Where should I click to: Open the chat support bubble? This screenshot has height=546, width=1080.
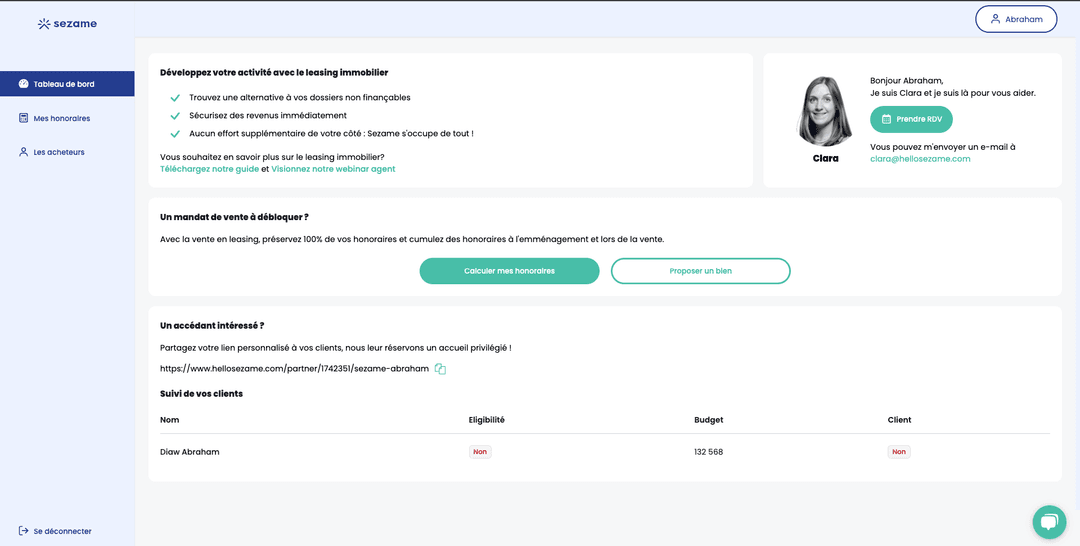1049,521
